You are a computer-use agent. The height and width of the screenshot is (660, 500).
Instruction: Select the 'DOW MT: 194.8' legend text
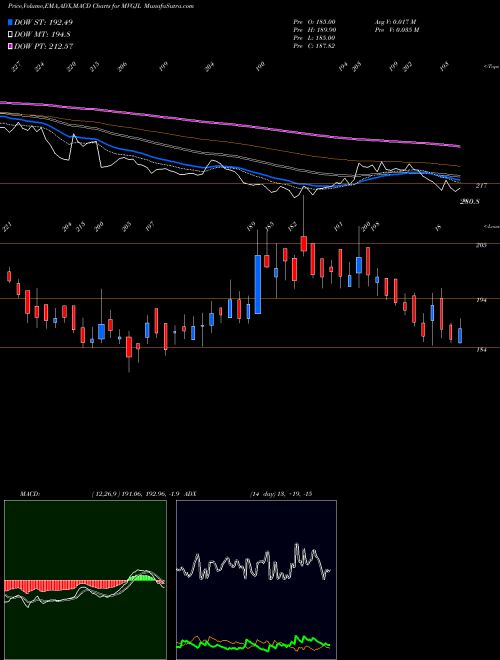42,35
